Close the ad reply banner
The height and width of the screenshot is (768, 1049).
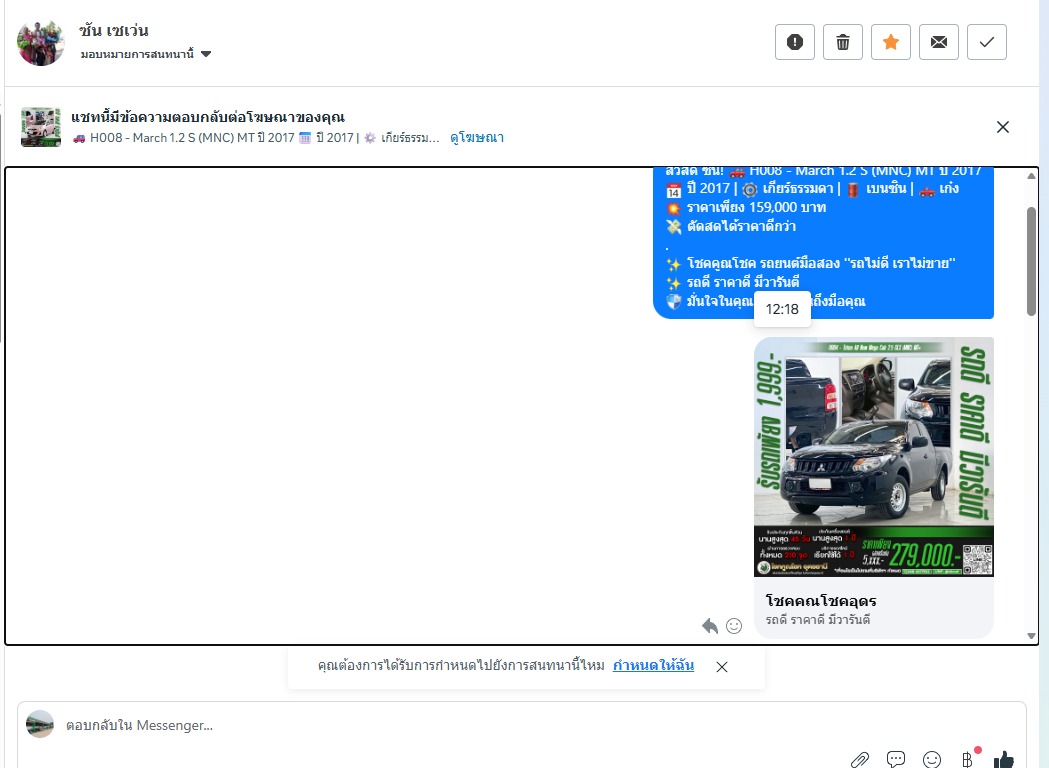click(1002, 127)
